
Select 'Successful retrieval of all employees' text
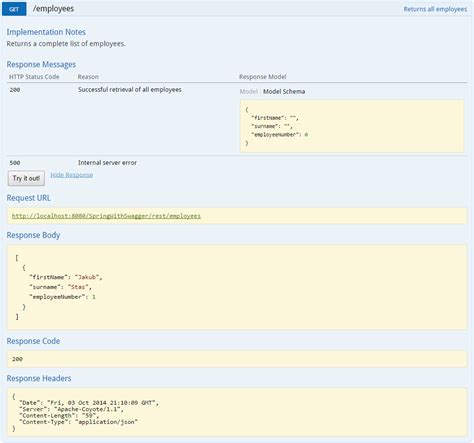[130, 90]
